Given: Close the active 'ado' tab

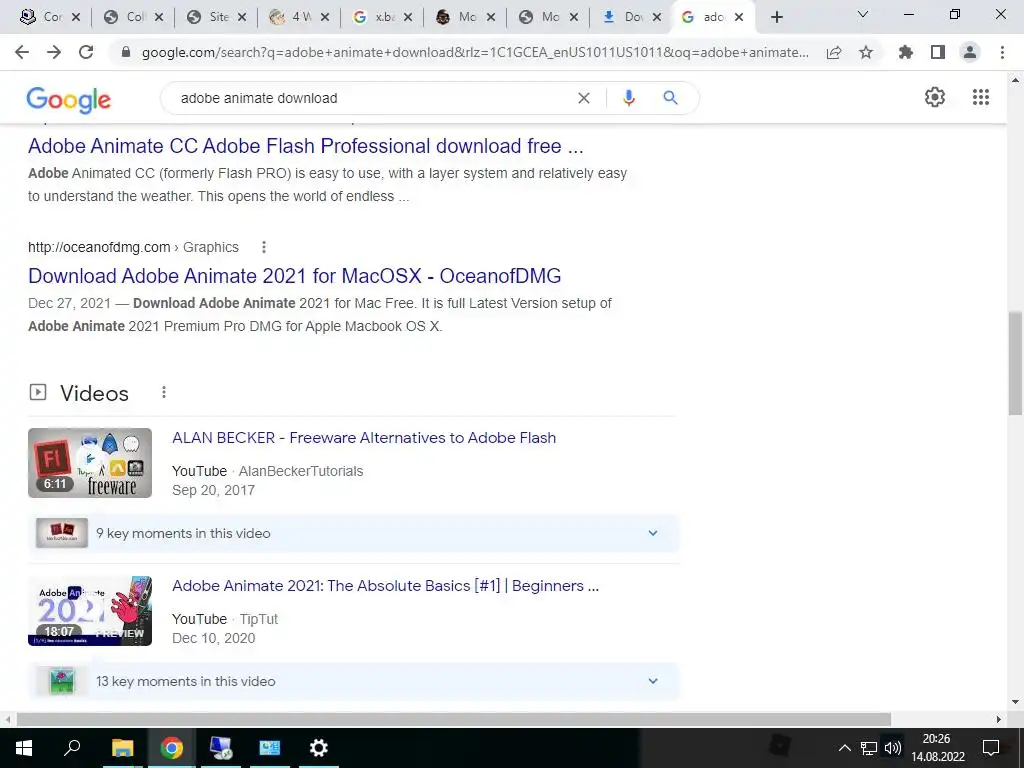Looking at the screenshot, I should point(739,17).
